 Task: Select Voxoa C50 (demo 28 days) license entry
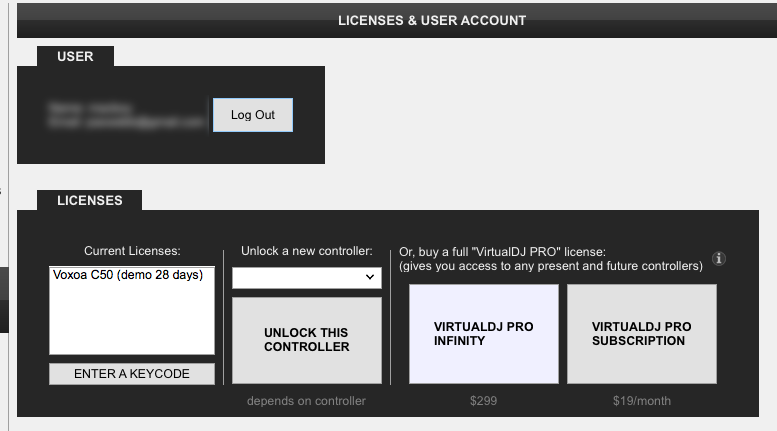128,275
